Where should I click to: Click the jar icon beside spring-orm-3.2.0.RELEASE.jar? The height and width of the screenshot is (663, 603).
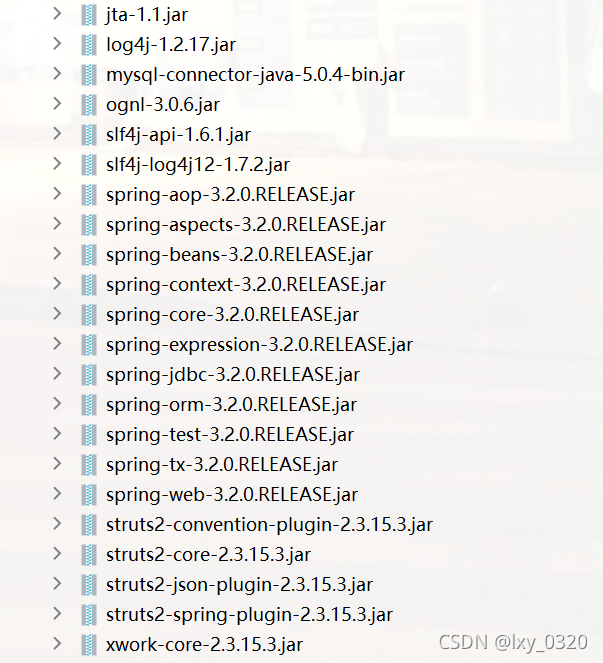coord(89,405)
